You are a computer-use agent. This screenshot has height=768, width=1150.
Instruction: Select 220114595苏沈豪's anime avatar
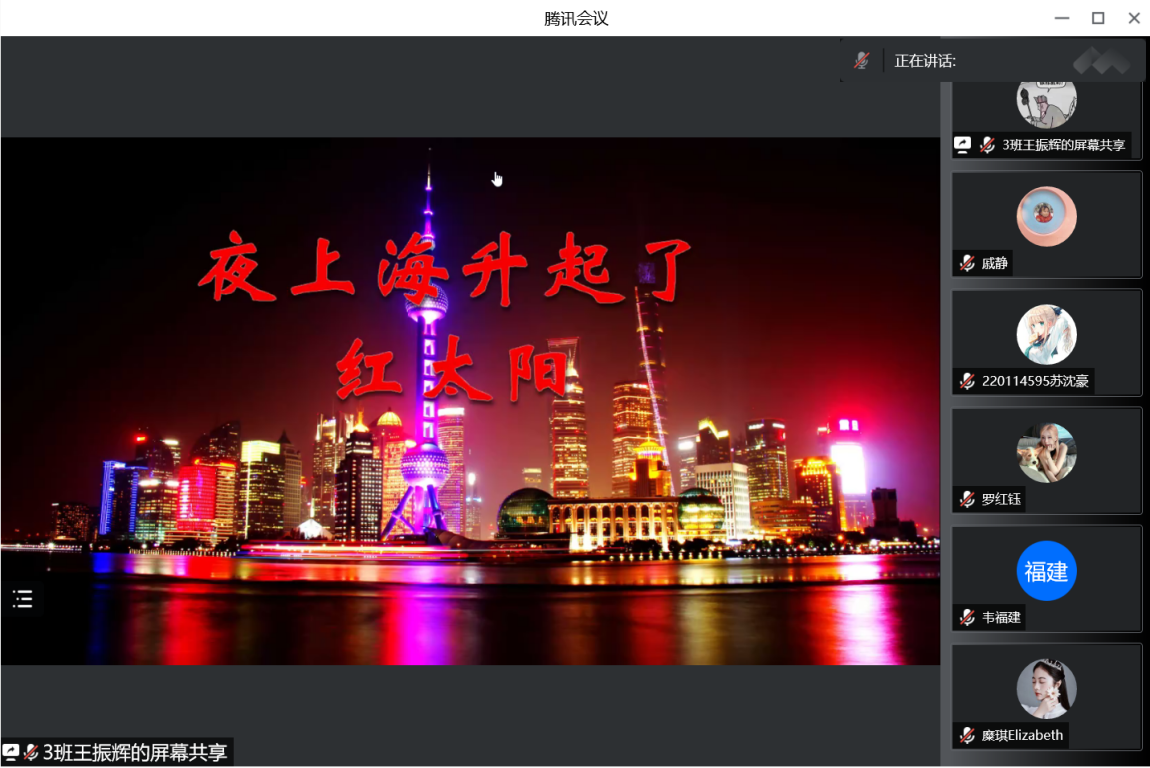click(x=1046, y=335)
